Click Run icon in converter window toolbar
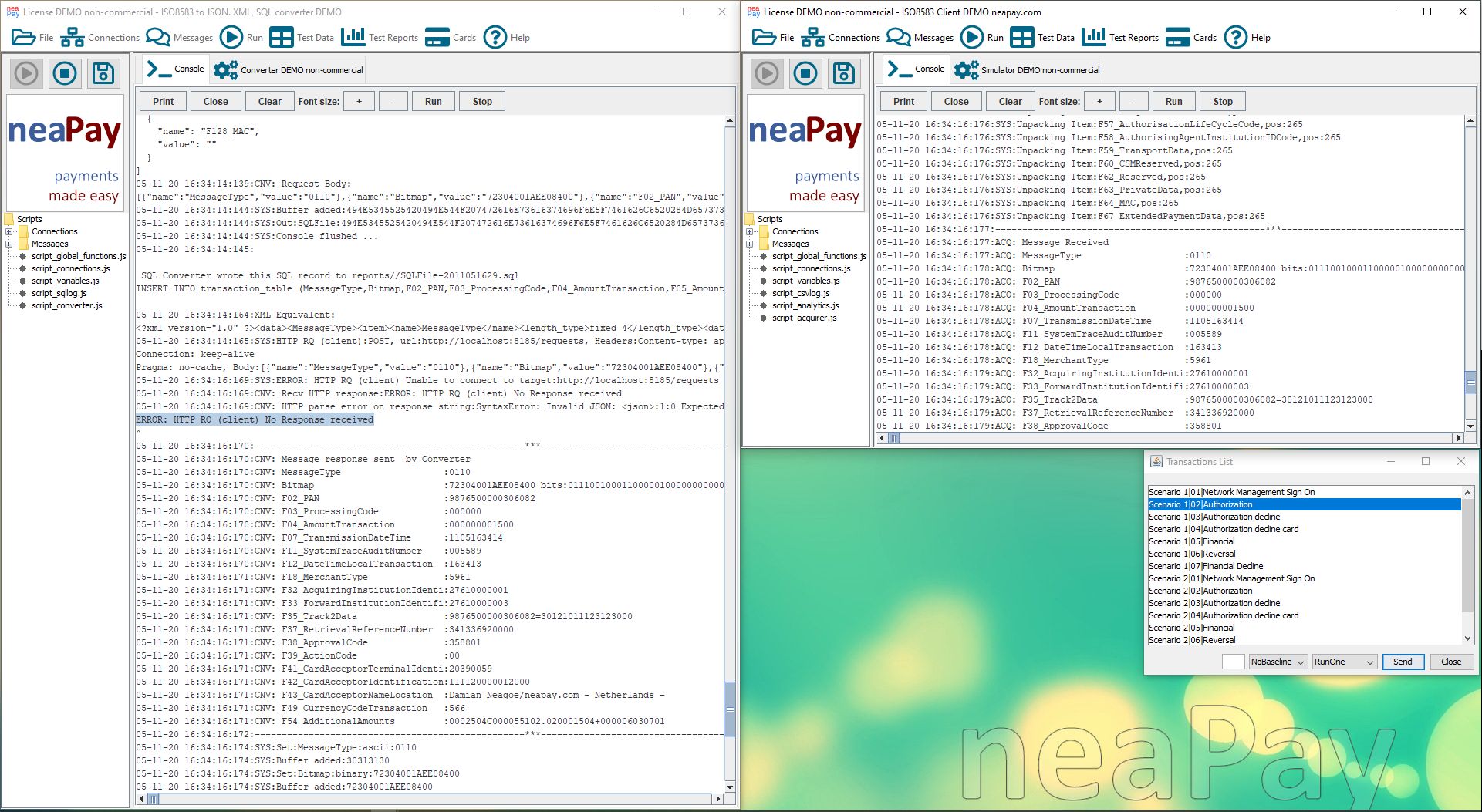Image resolution: width=1482 pixels, height=812 pixels. 241,37
